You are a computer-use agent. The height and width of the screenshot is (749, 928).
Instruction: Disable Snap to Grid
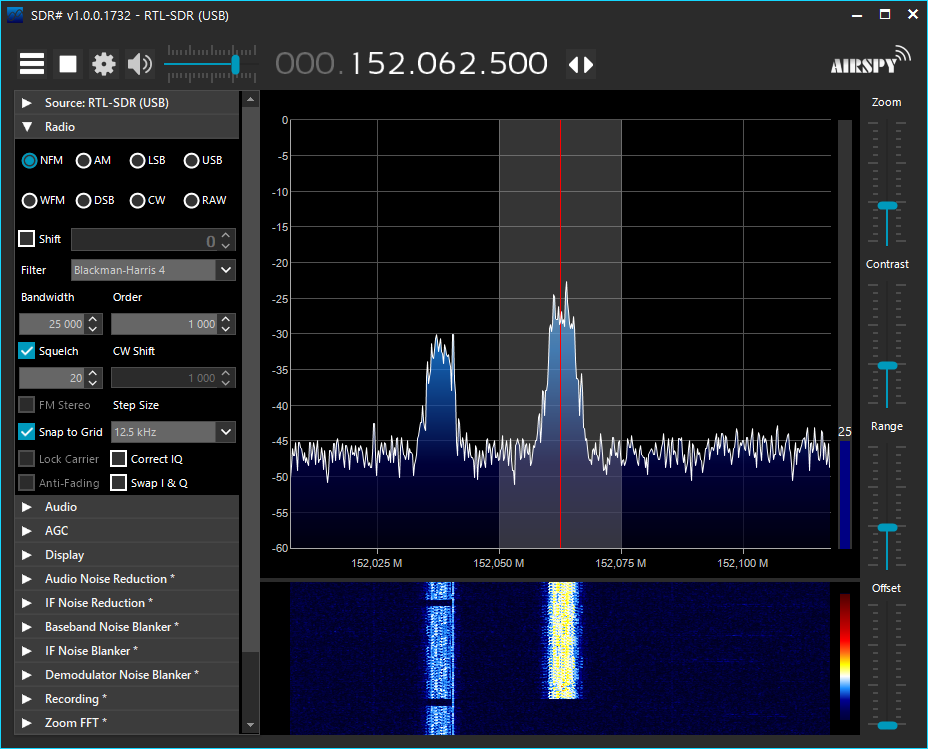click(27, 432)
